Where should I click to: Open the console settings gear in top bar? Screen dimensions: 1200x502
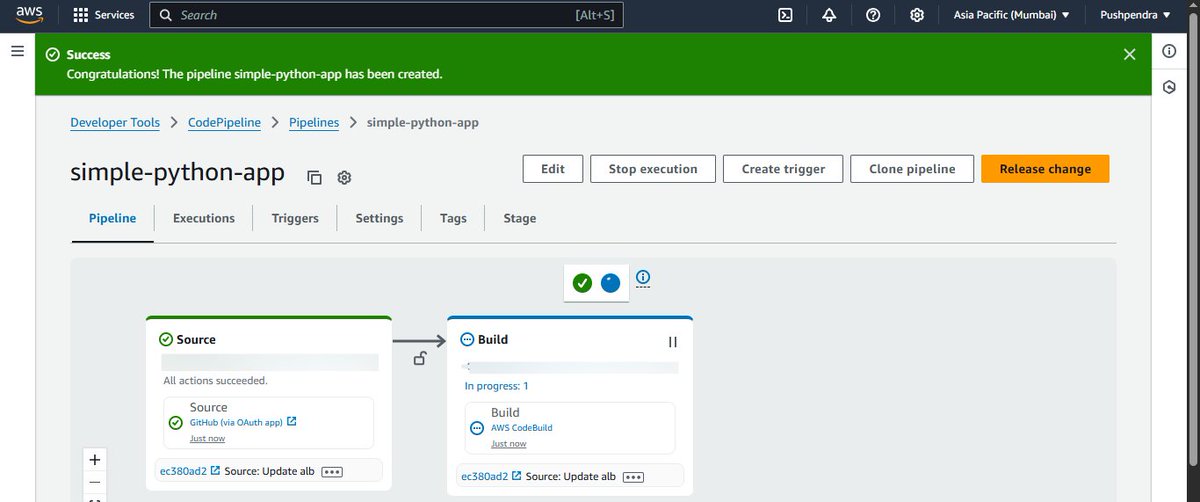[917, 15]
